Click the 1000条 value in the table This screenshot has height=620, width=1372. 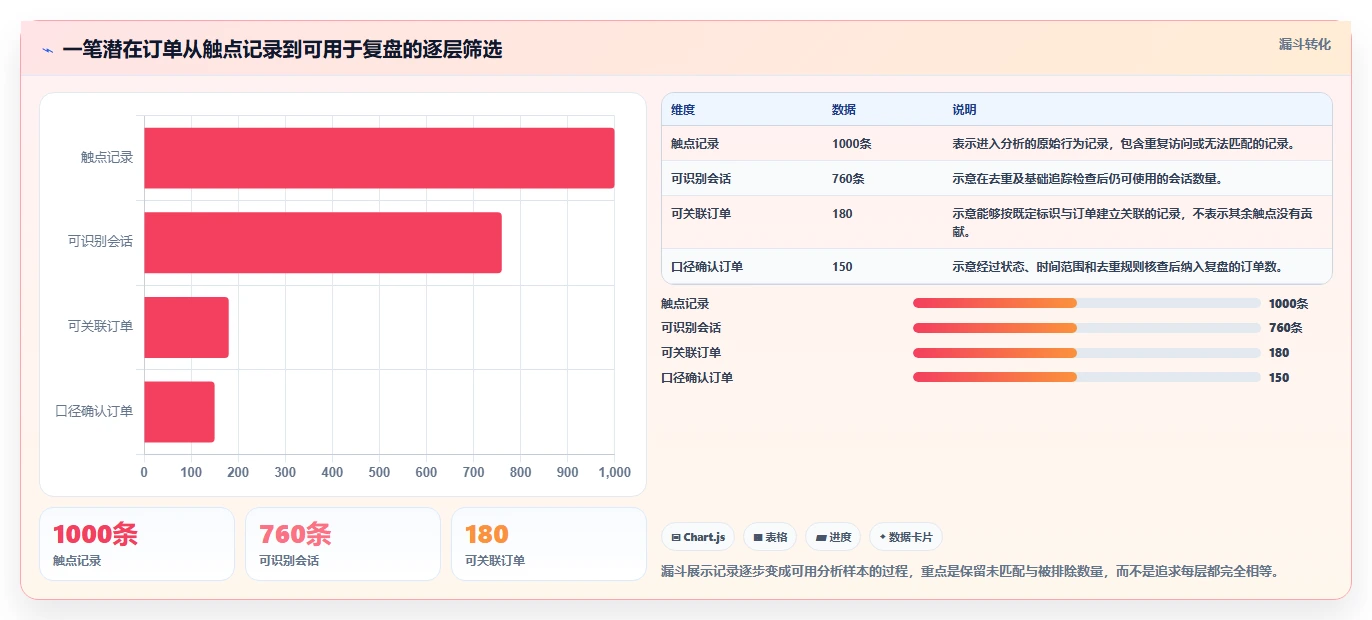pos(852,144)
